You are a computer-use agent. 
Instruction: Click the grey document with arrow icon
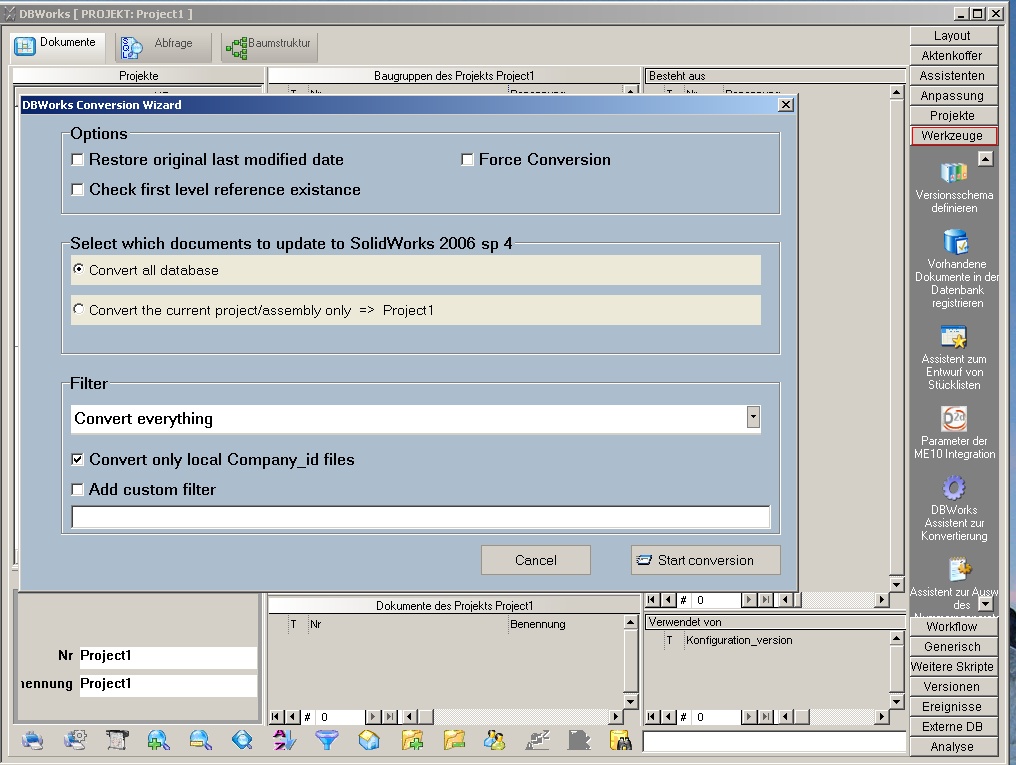click(x=579, y=740)
